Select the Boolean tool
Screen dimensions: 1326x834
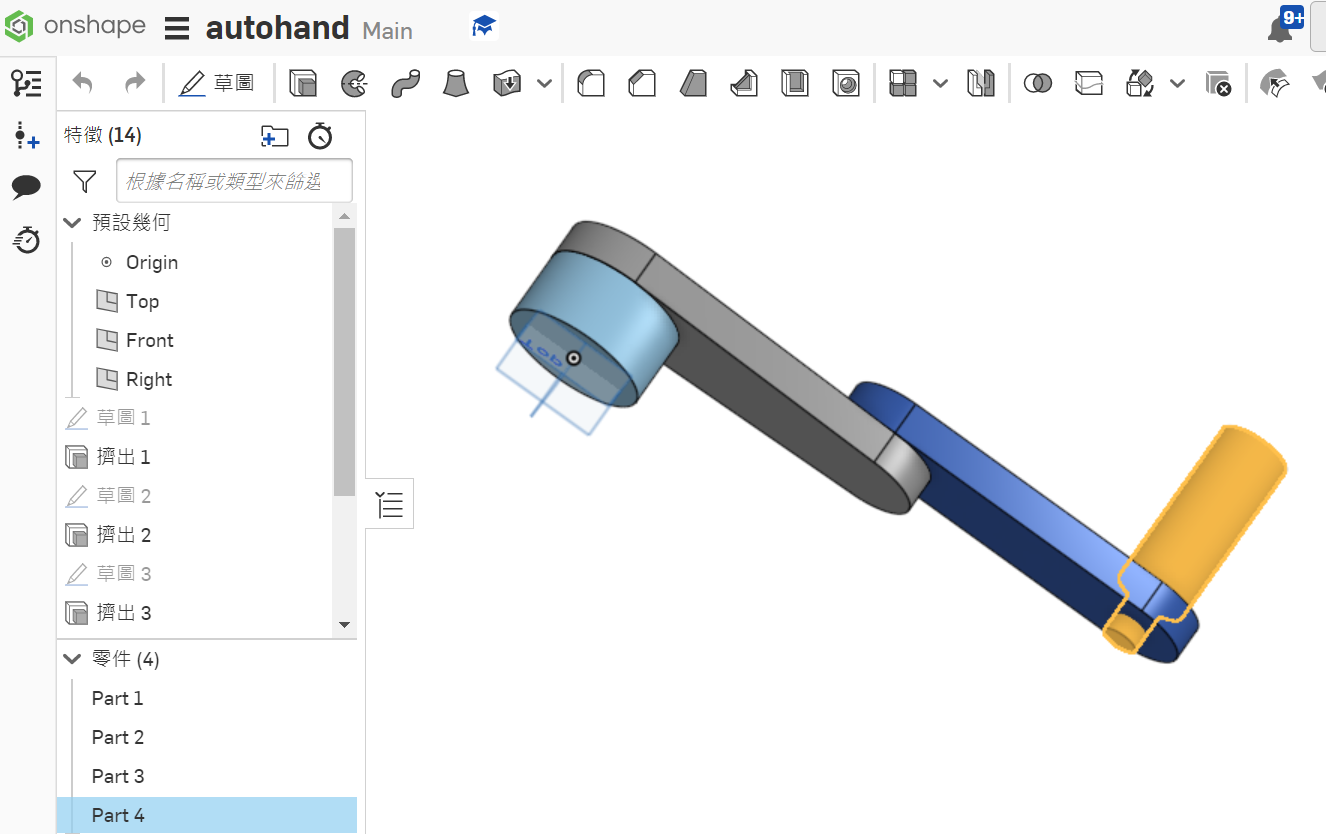1038,83
